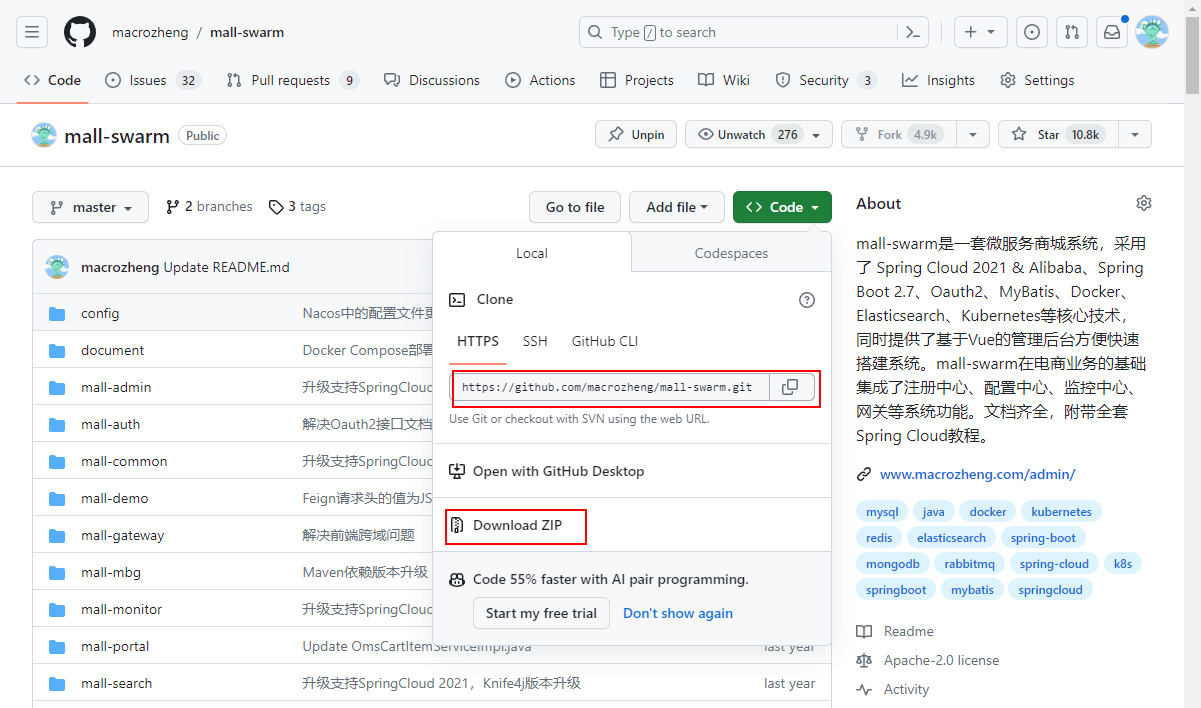Viewport: 1201px width, 708px height.
Task: Switch to the Pull requests tab
Action: 292,80
